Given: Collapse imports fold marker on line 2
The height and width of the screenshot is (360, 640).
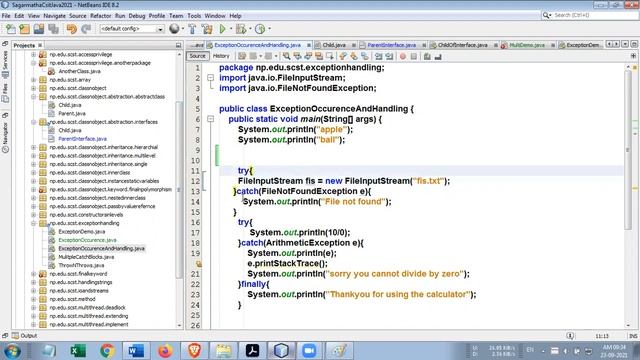Looking at the screenshot, I should (x=211, y=78).
